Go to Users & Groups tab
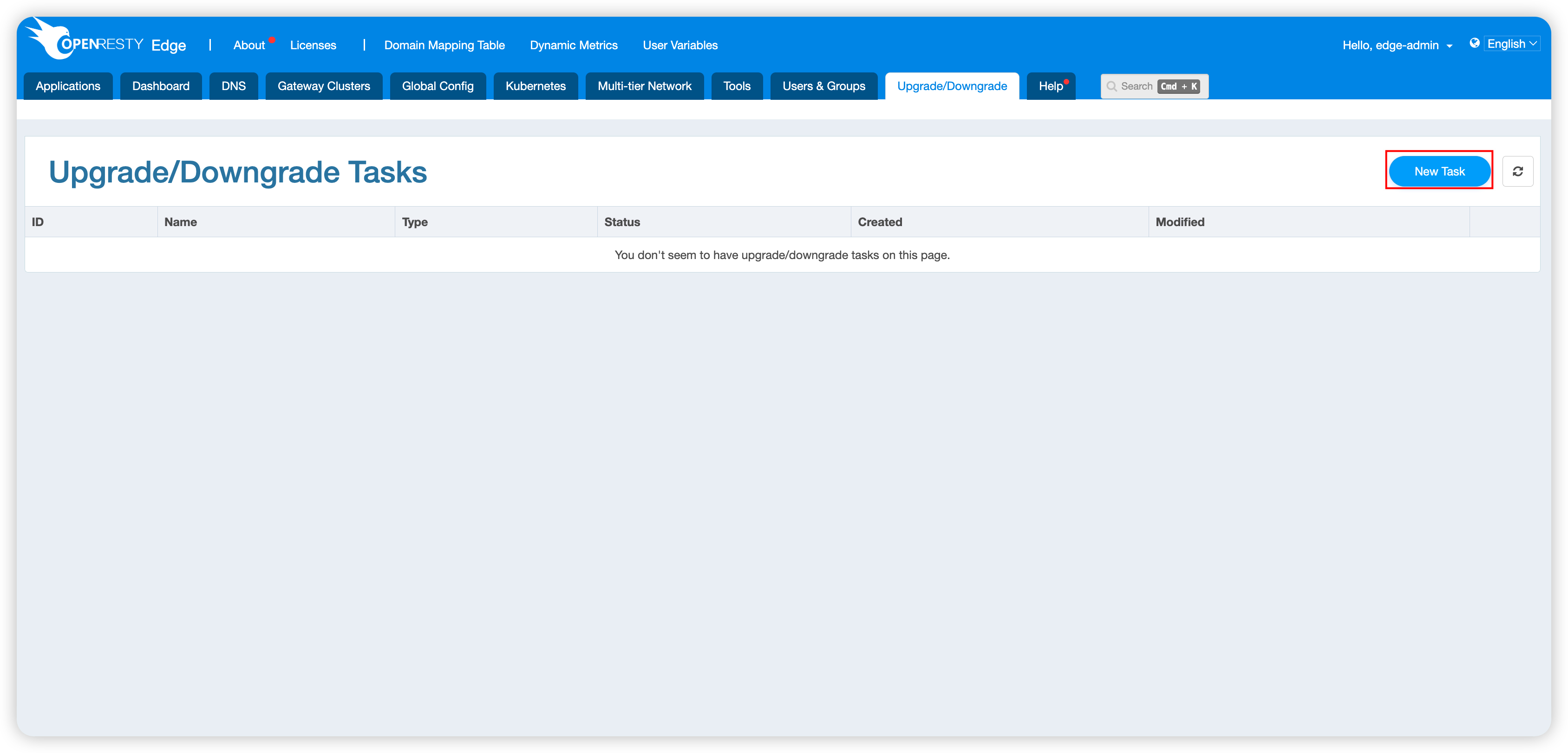This screenshot has width=1568, height=753. (823, 86)
